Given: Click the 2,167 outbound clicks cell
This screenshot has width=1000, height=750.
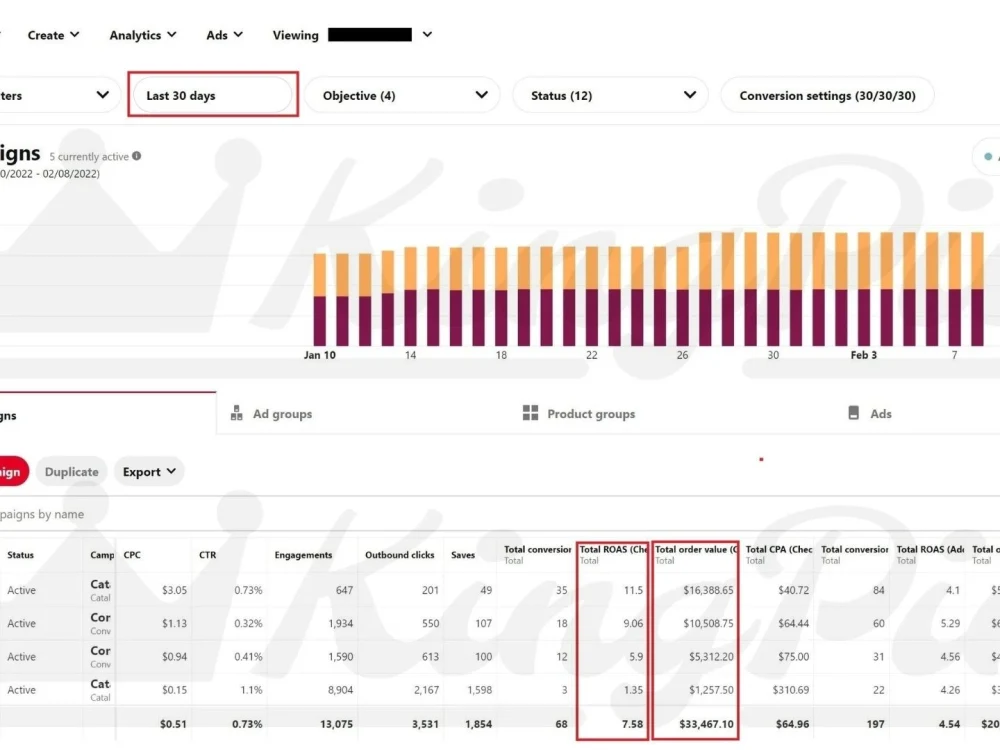Looking at the screenshot, I should click(426, 690).
